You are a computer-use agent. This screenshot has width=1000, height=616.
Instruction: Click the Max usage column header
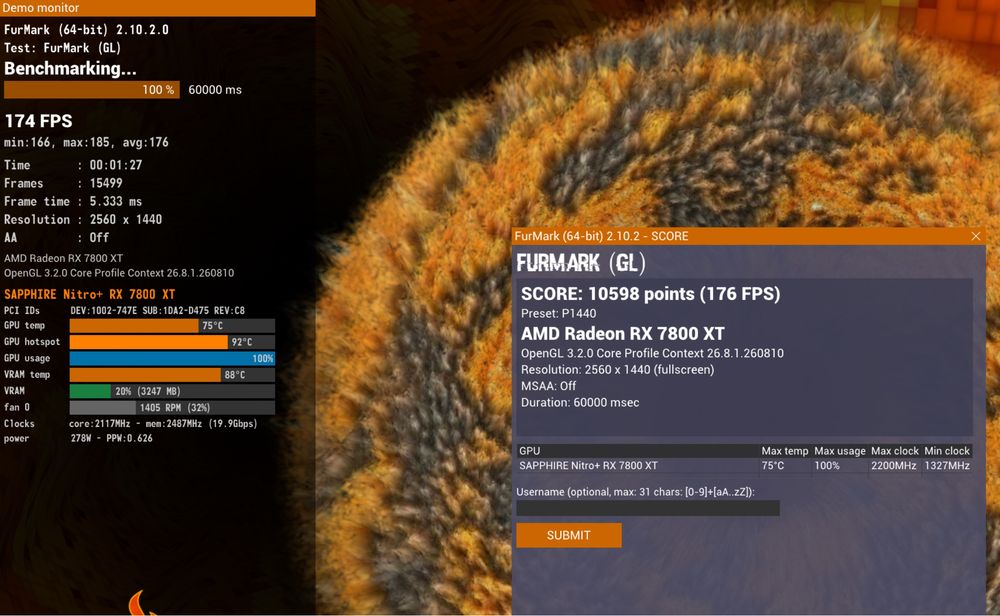[x=840, y=451]
